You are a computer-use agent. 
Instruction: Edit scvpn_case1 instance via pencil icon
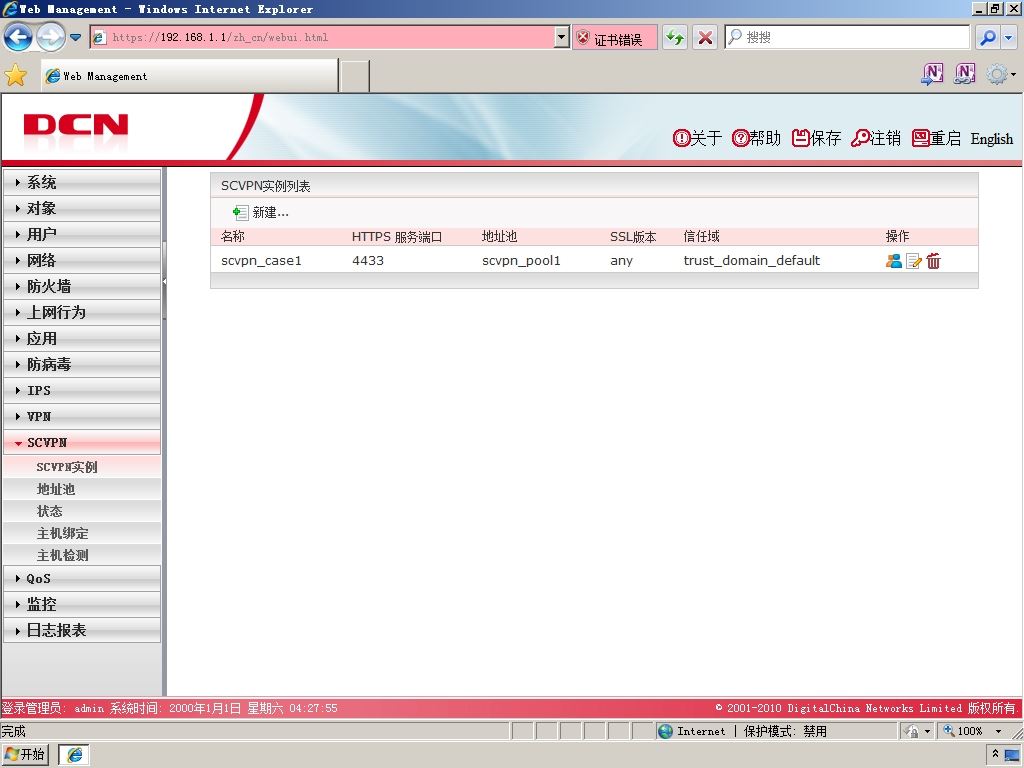coord(914,261)
